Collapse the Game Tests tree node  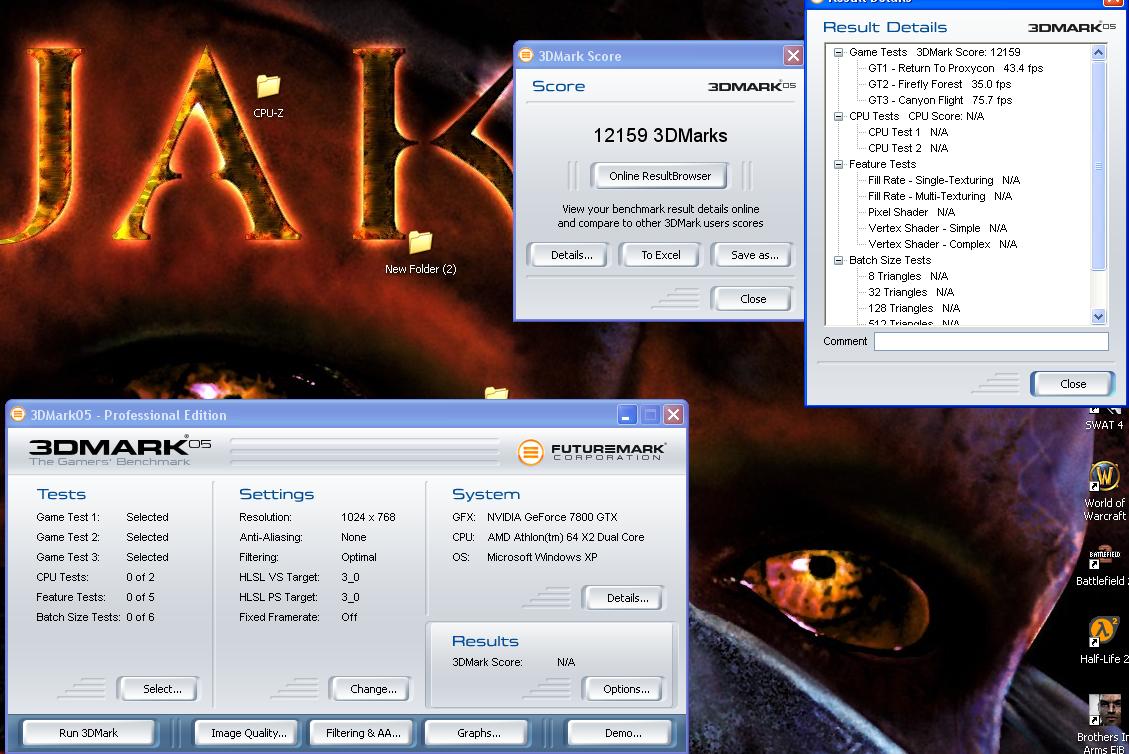tap(838, 52)
